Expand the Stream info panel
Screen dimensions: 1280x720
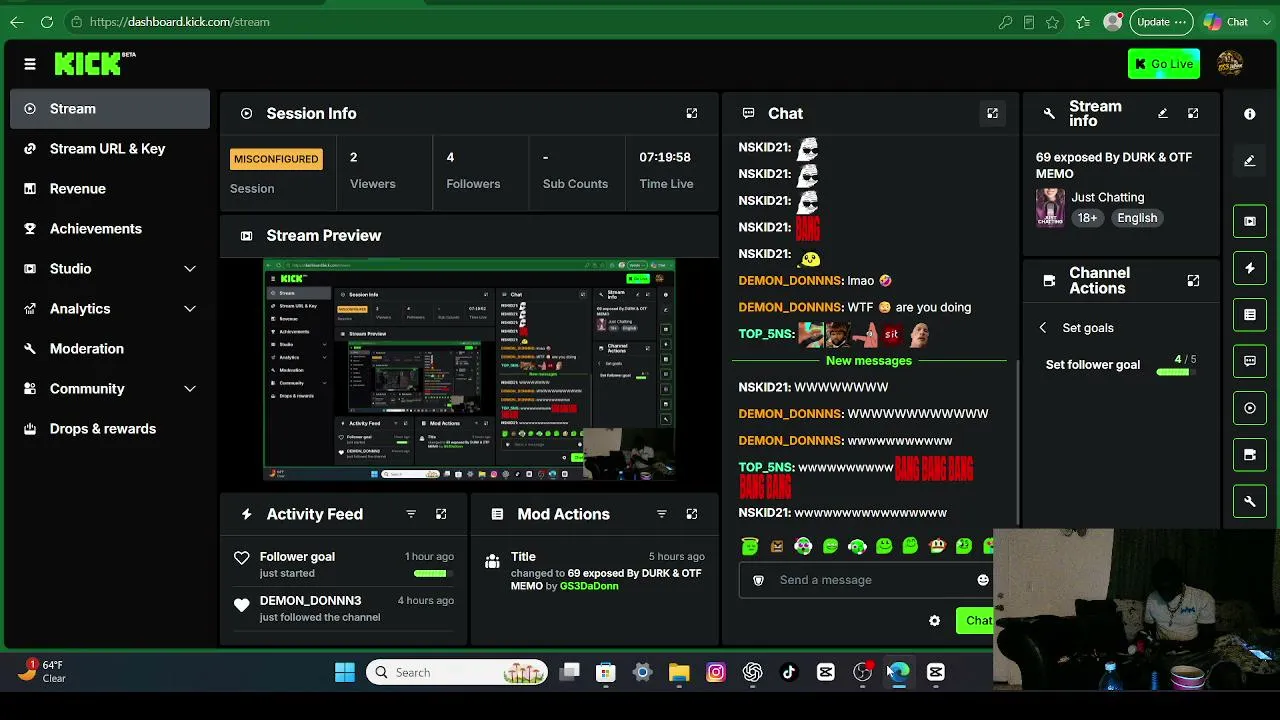coord(1193,113)
